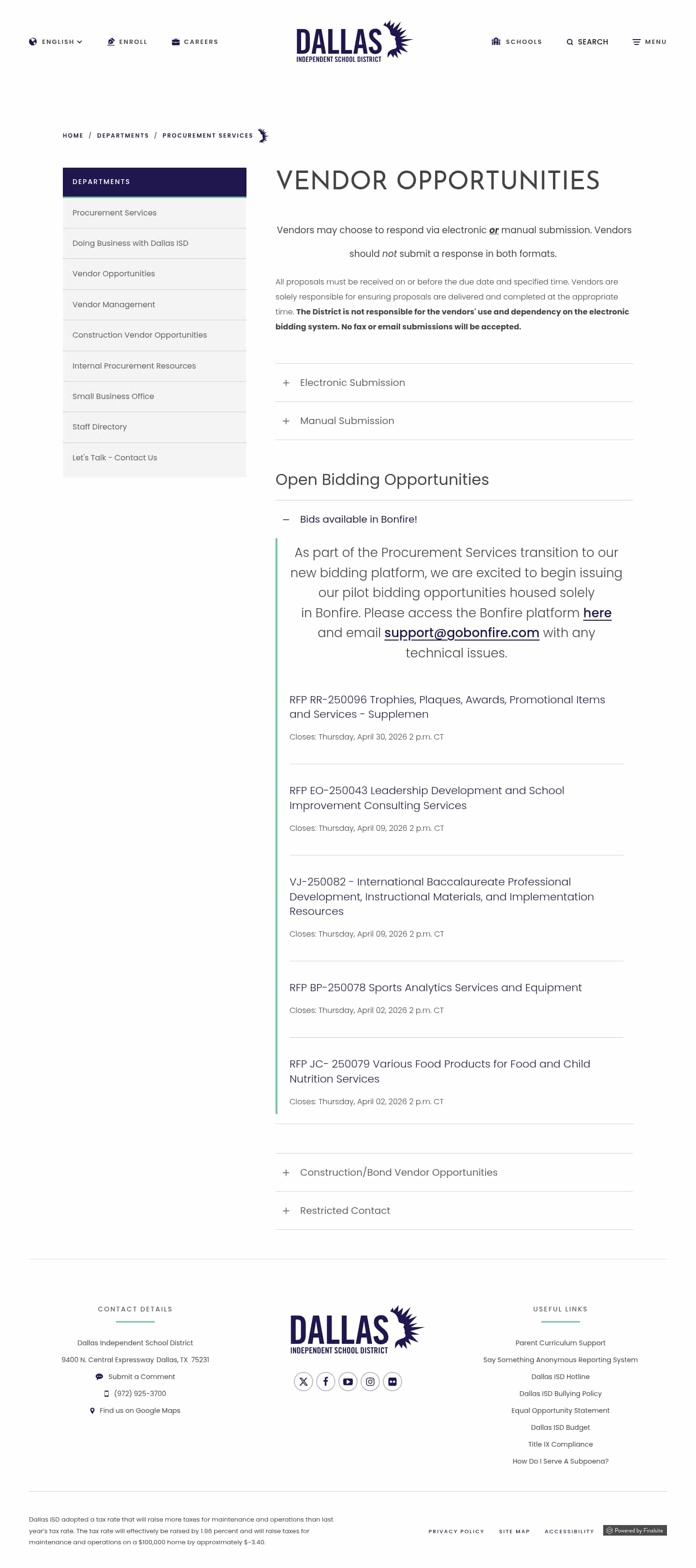Open the English language dropdown
696x1568 pixels.
pos(56,42)
